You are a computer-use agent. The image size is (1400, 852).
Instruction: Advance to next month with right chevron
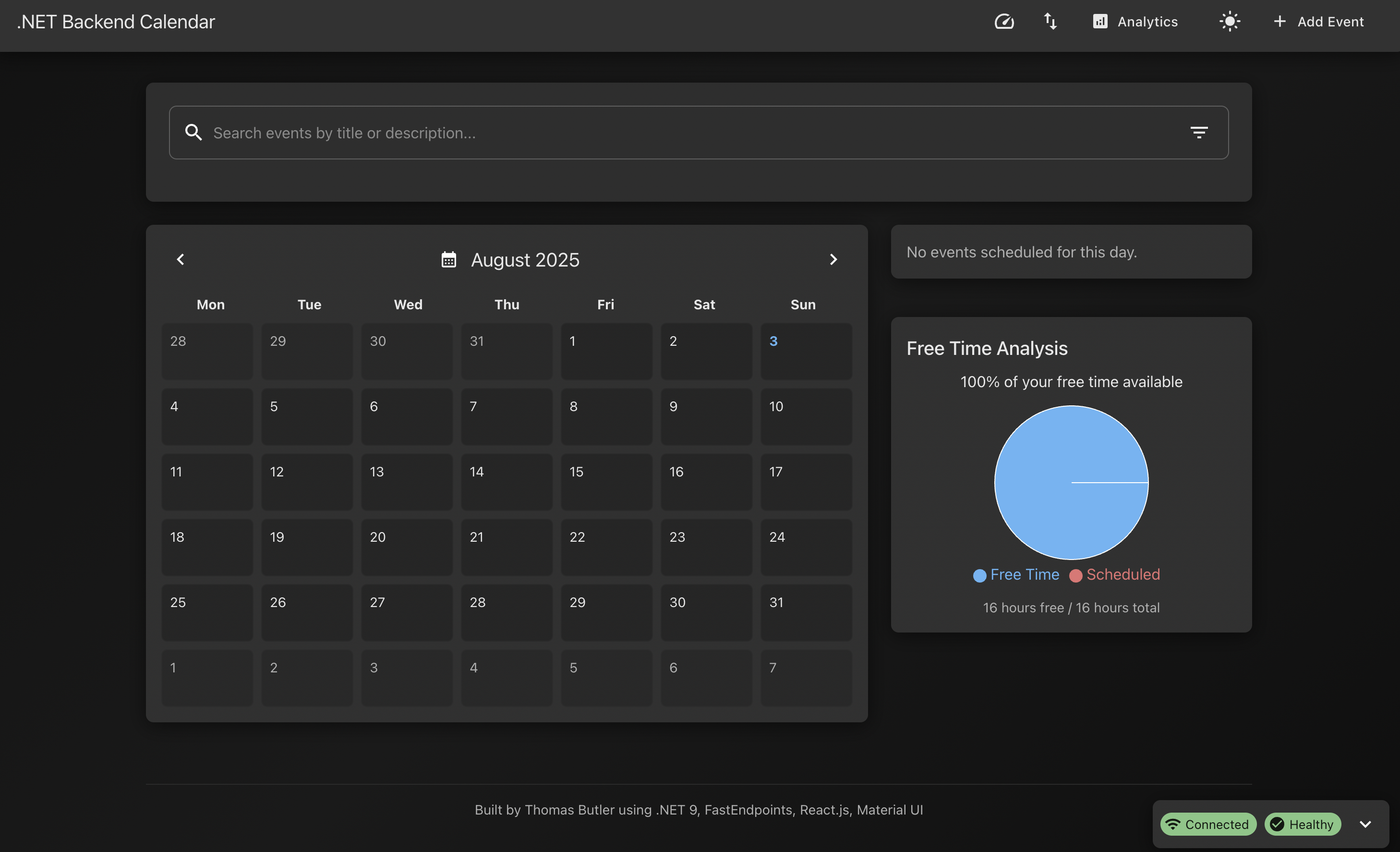[833, 260]
